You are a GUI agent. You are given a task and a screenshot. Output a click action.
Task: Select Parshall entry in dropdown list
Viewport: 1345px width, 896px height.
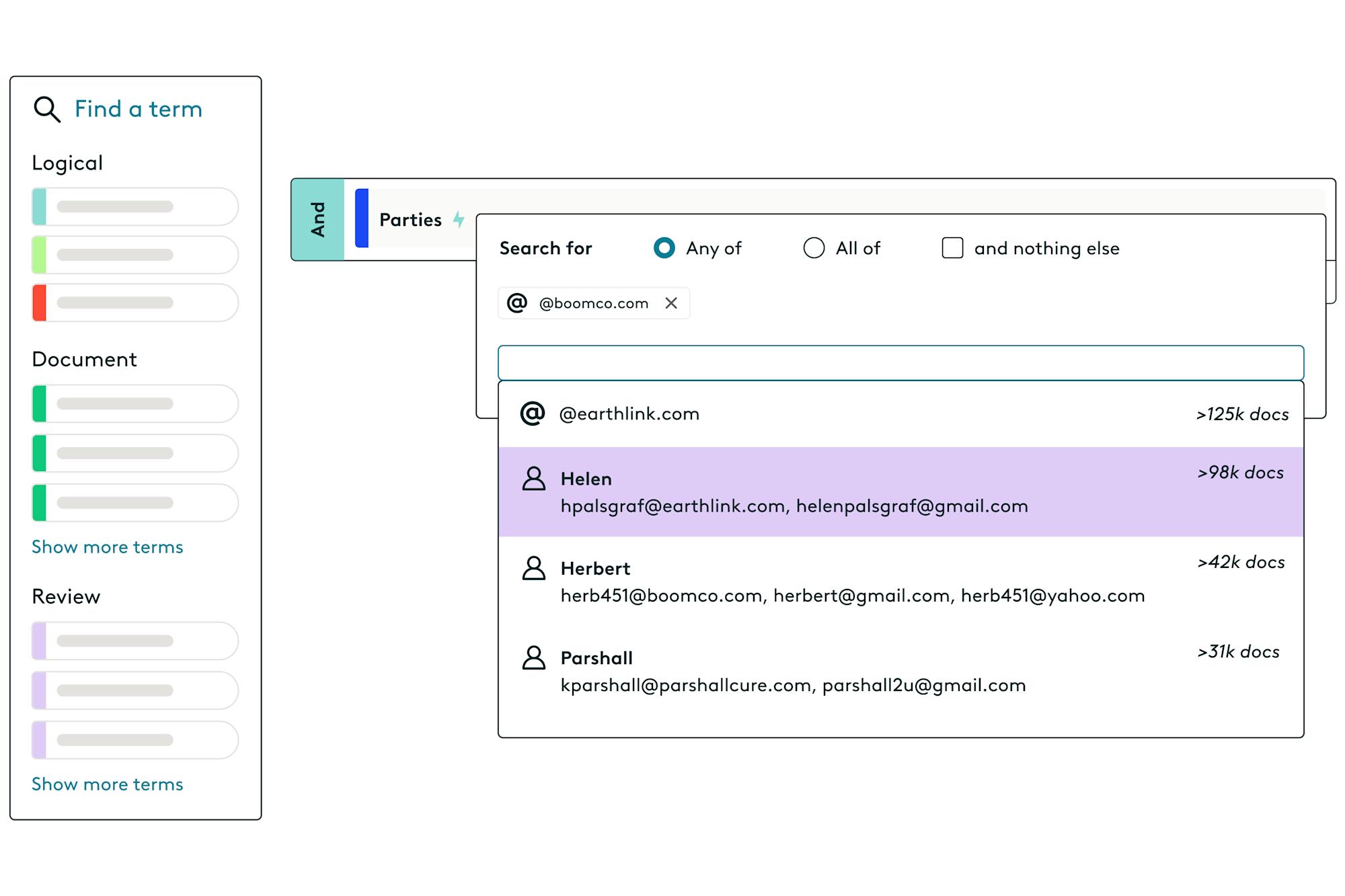[901, 671]
